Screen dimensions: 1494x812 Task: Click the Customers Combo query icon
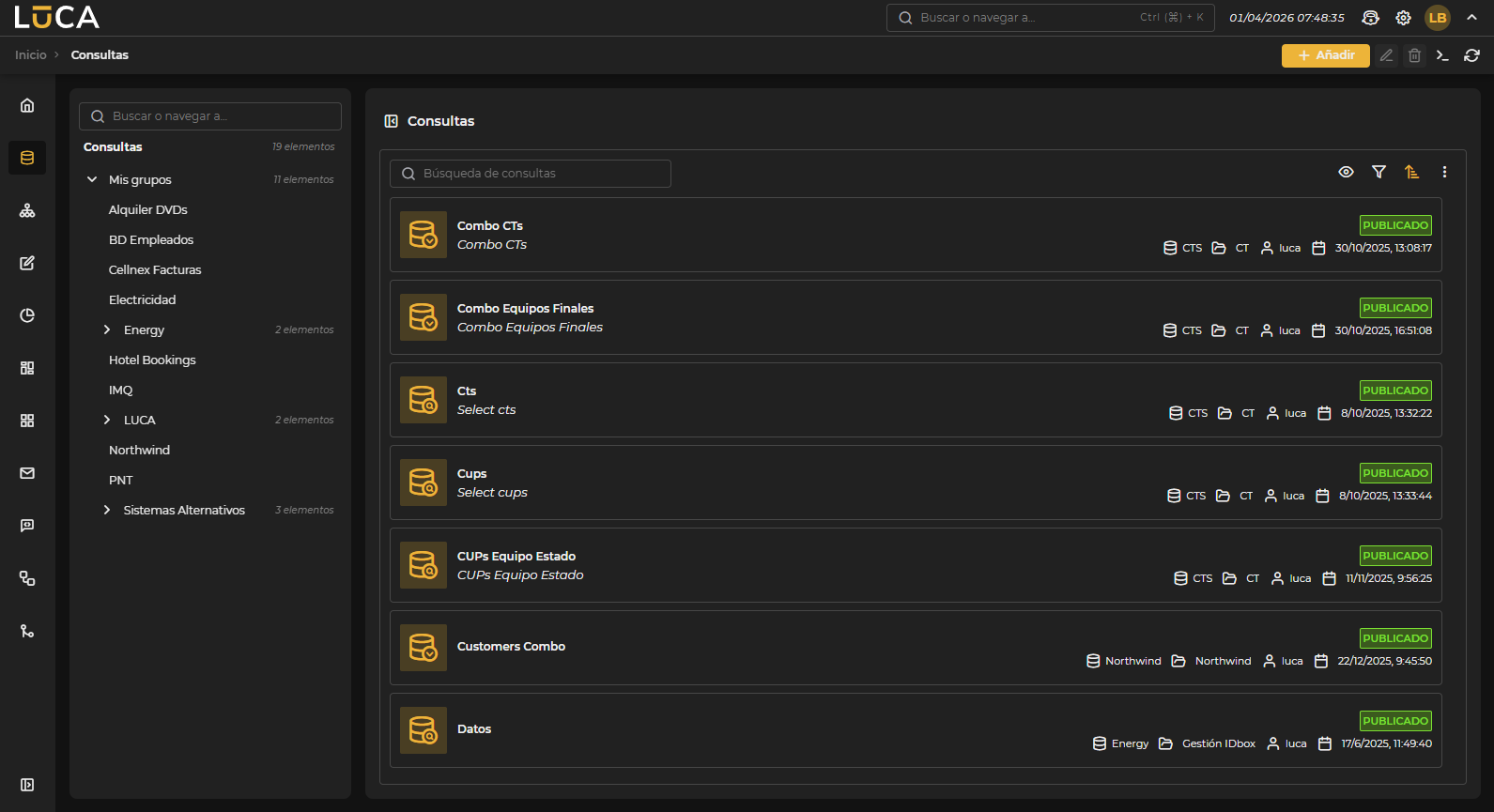point(424,648)
